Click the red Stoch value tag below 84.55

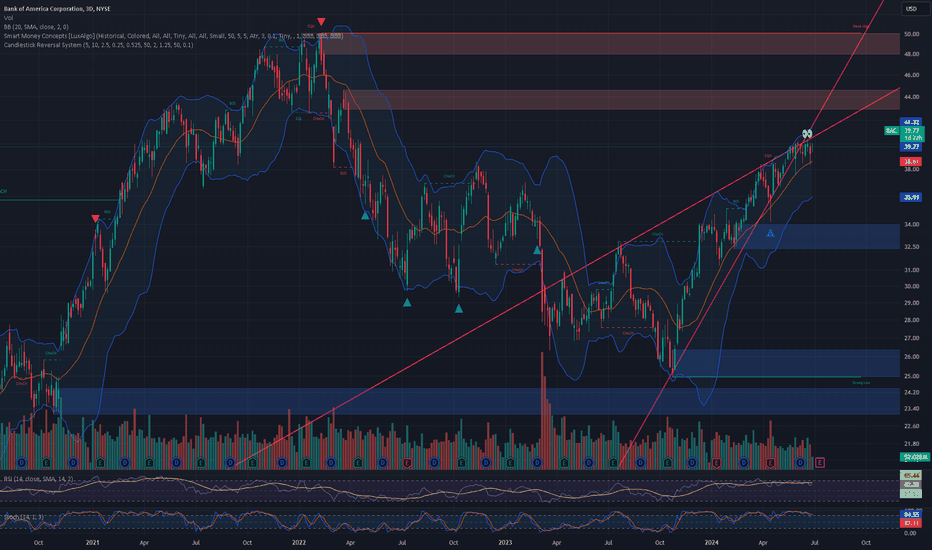911,523
